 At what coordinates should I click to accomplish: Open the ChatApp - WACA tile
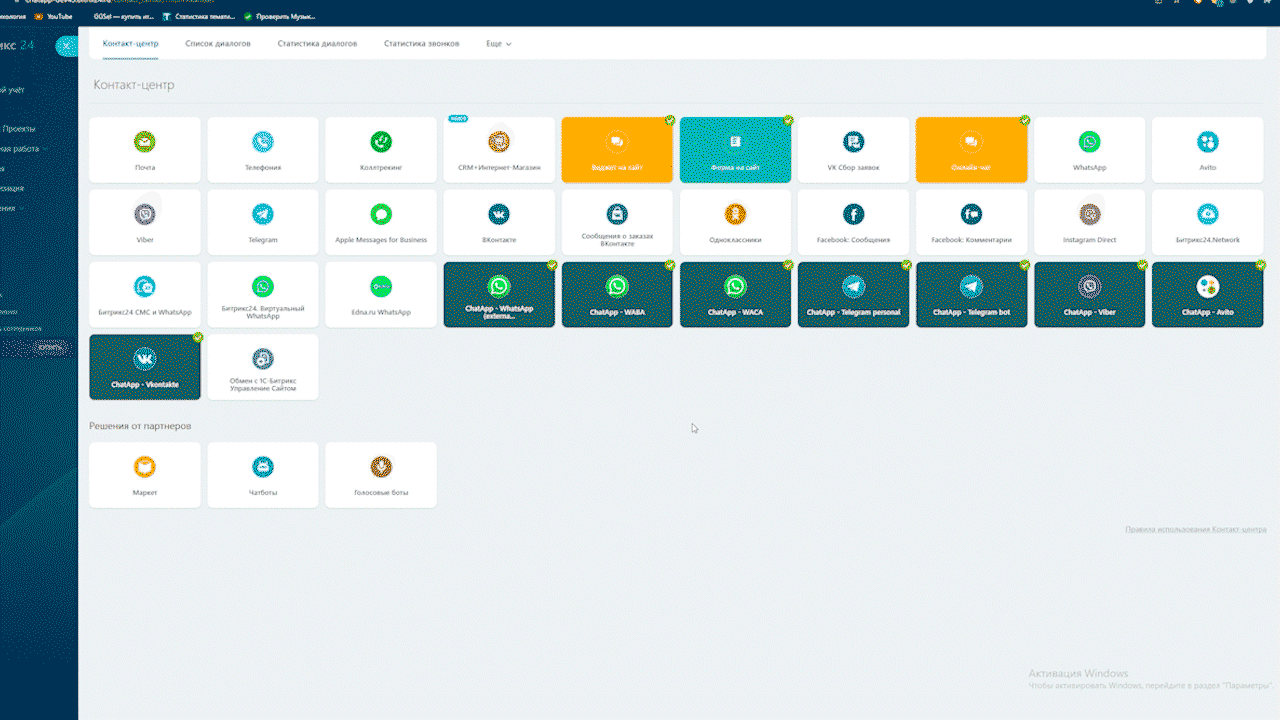click(x=735, y=295)
